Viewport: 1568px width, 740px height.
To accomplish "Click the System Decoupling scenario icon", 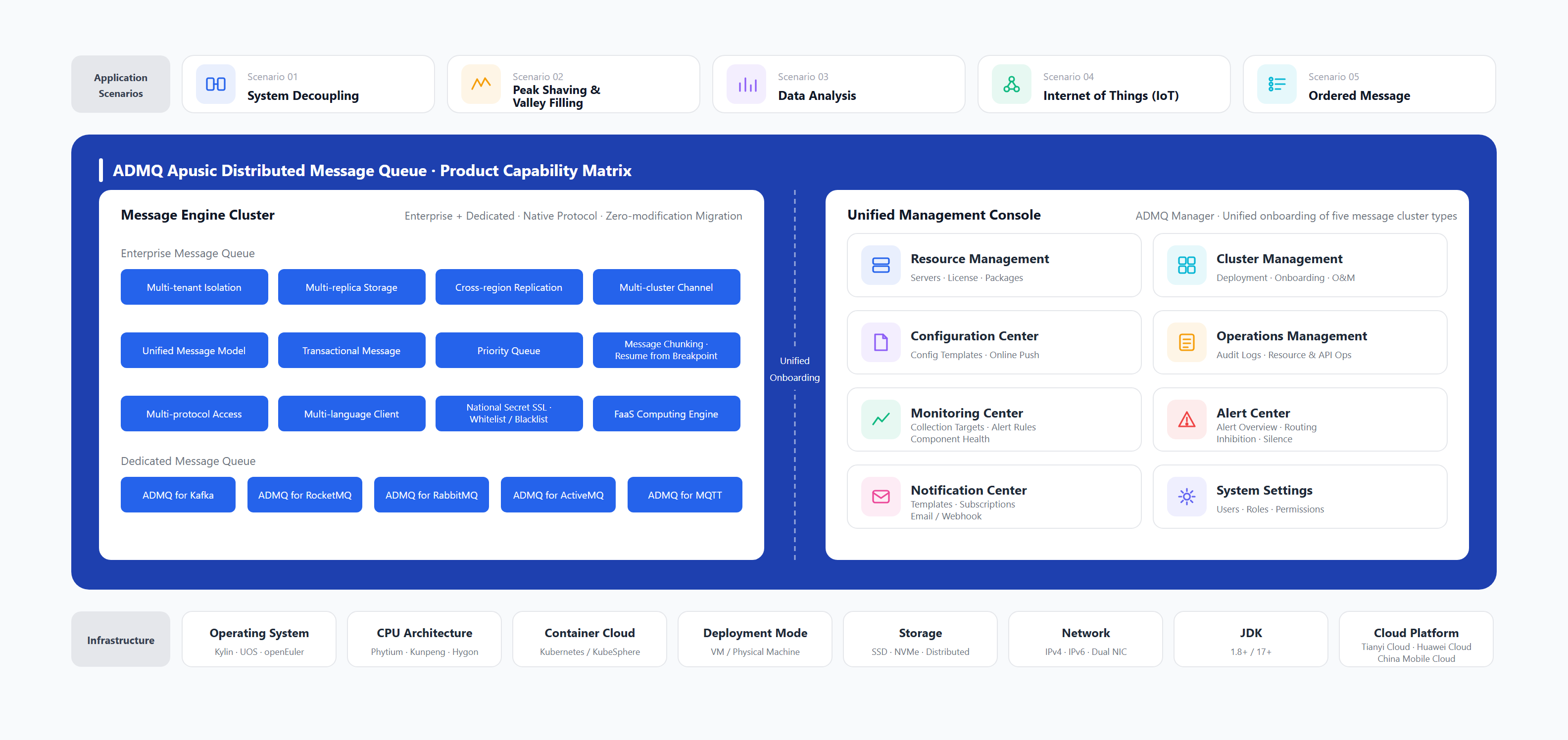I will [x=215, y=84].
